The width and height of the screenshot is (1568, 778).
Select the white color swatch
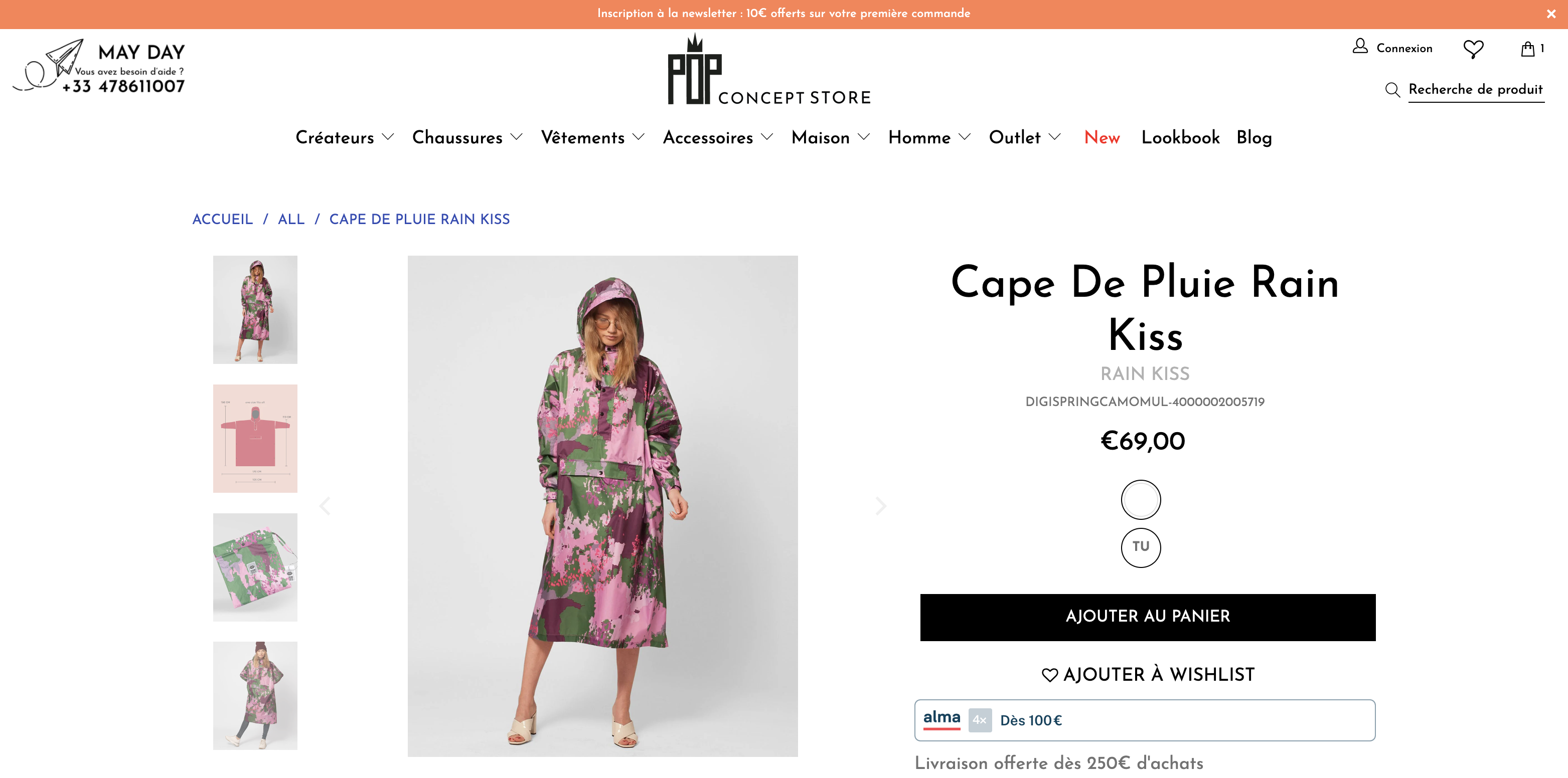tap(1141, 499)
